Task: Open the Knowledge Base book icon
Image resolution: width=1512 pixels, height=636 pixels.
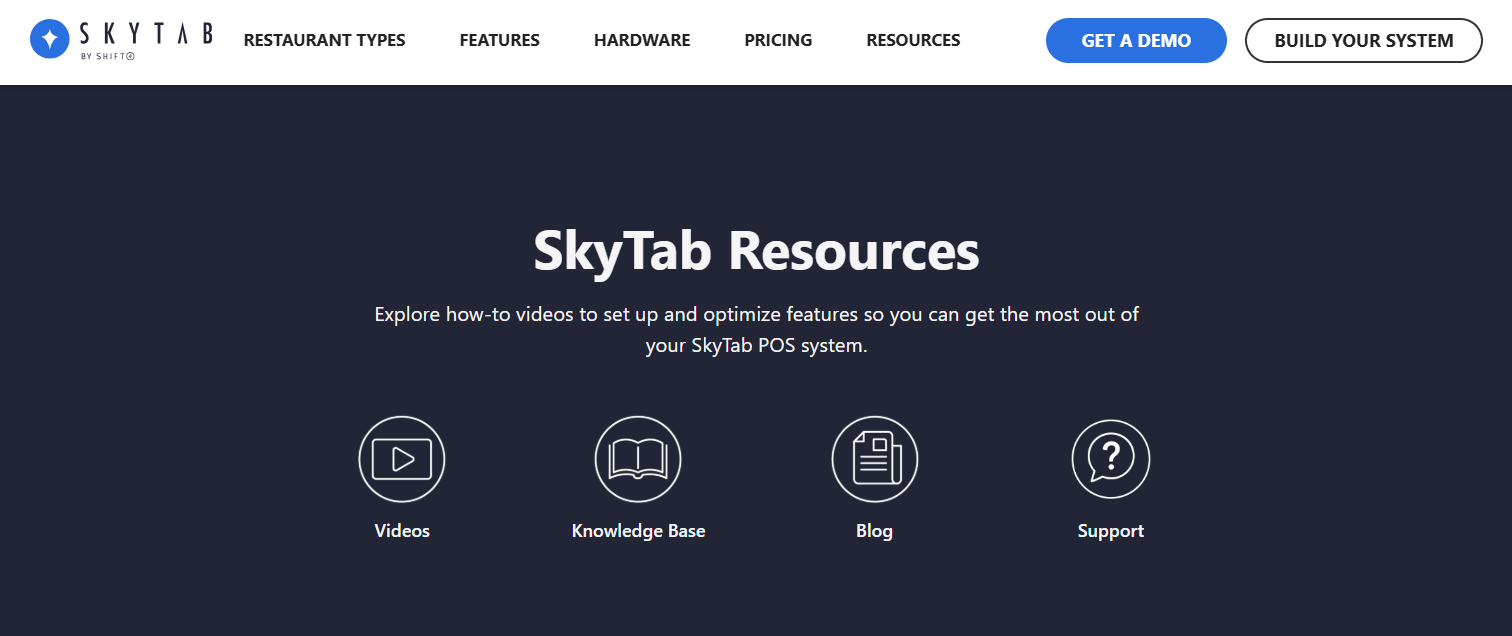Action: 638,459
